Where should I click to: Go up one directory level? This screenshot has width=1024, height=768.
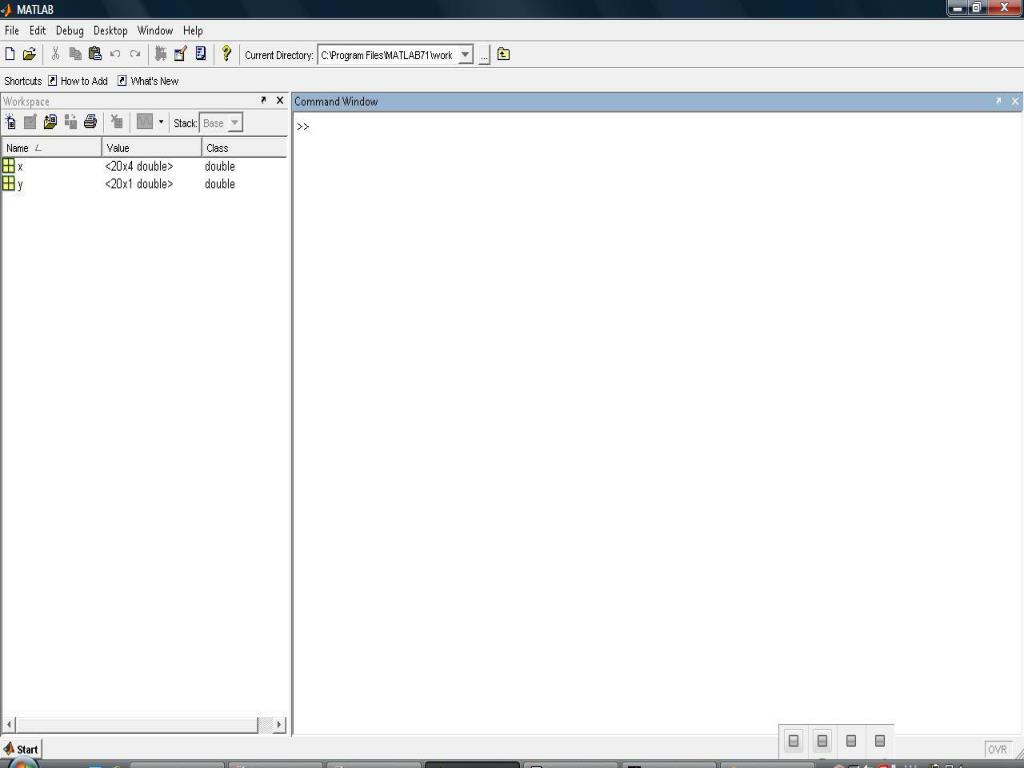pos(504,54)
